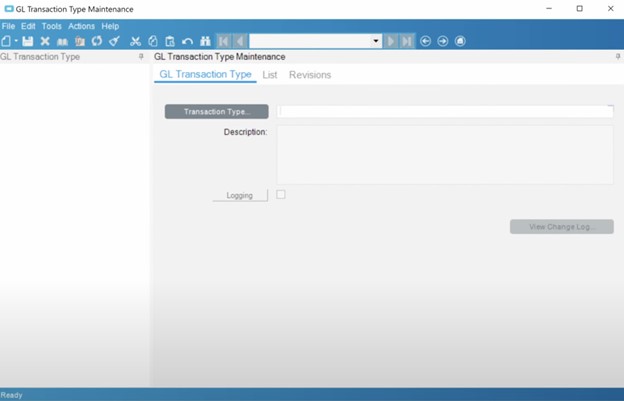Open the toolbar record navigation dropdown
Image resolution: width=624 pixels, height=401 pixels.
(x=375, y=41)
